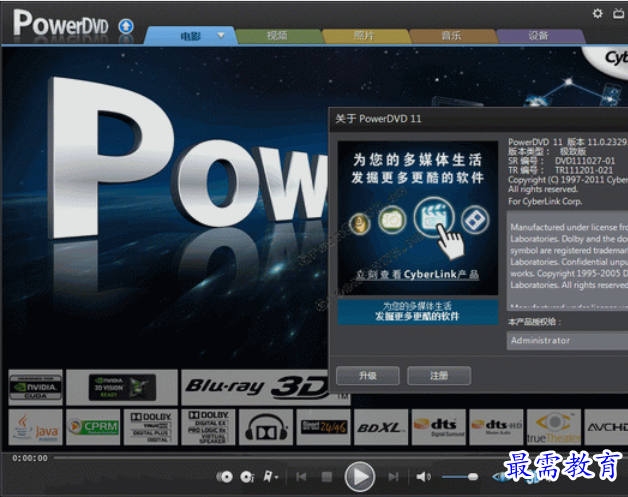Click the AVCHD logo
Image resolution: width=628 pixels, height=497 pixels.
[x=606, y=427]
